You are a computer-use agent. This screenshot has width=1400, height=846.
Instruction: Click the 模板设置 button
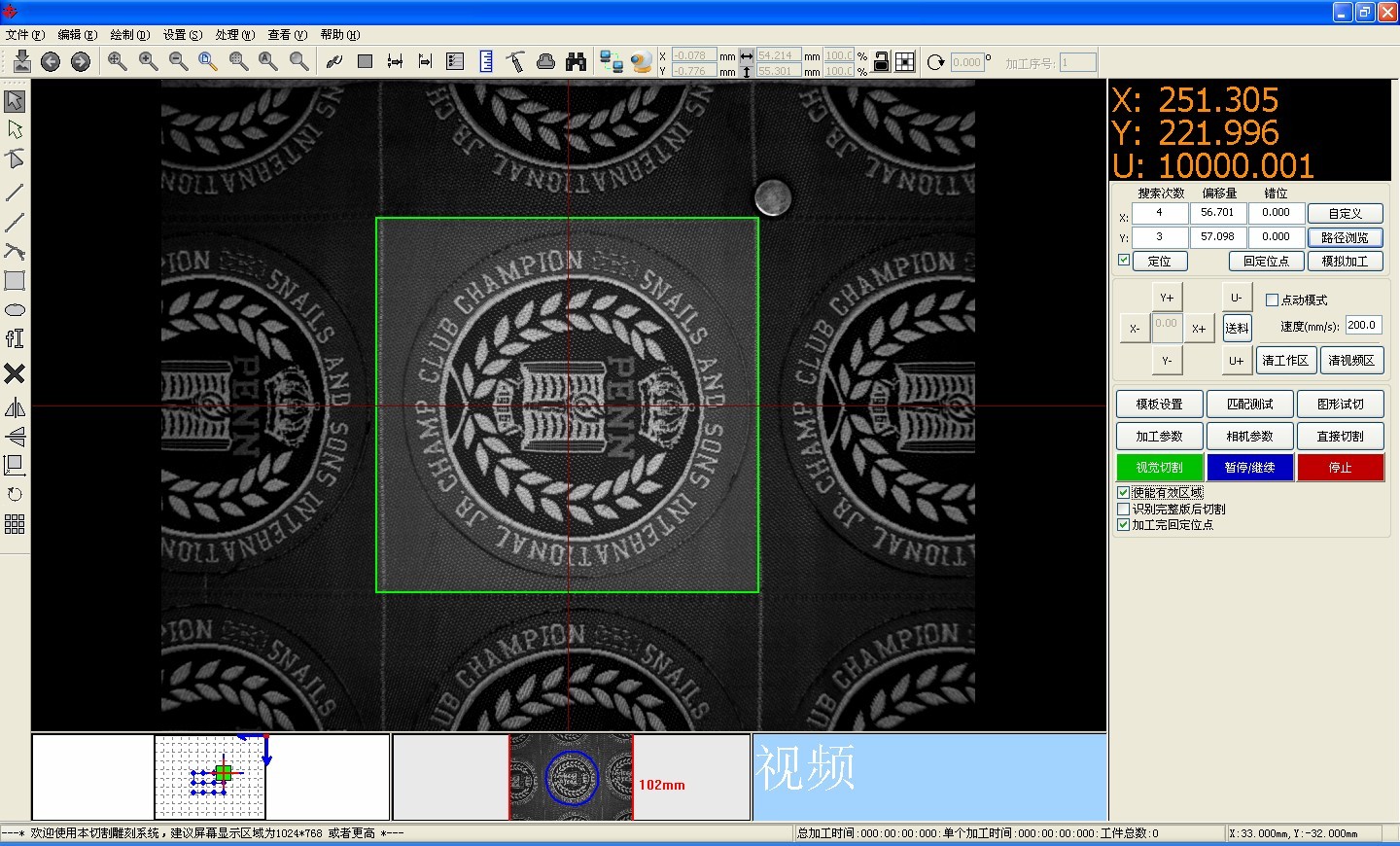tap(1160, 405)
